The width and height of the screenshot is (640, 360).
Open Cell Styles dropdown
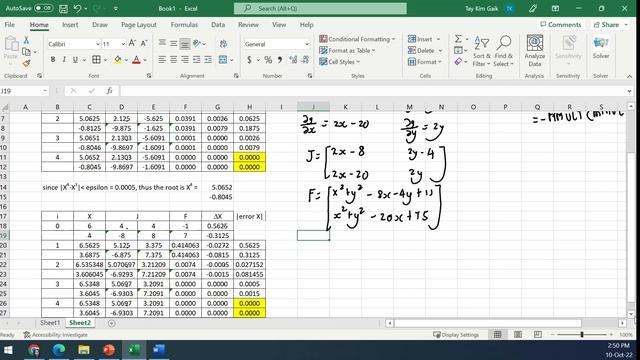click(x=340, y=62)
